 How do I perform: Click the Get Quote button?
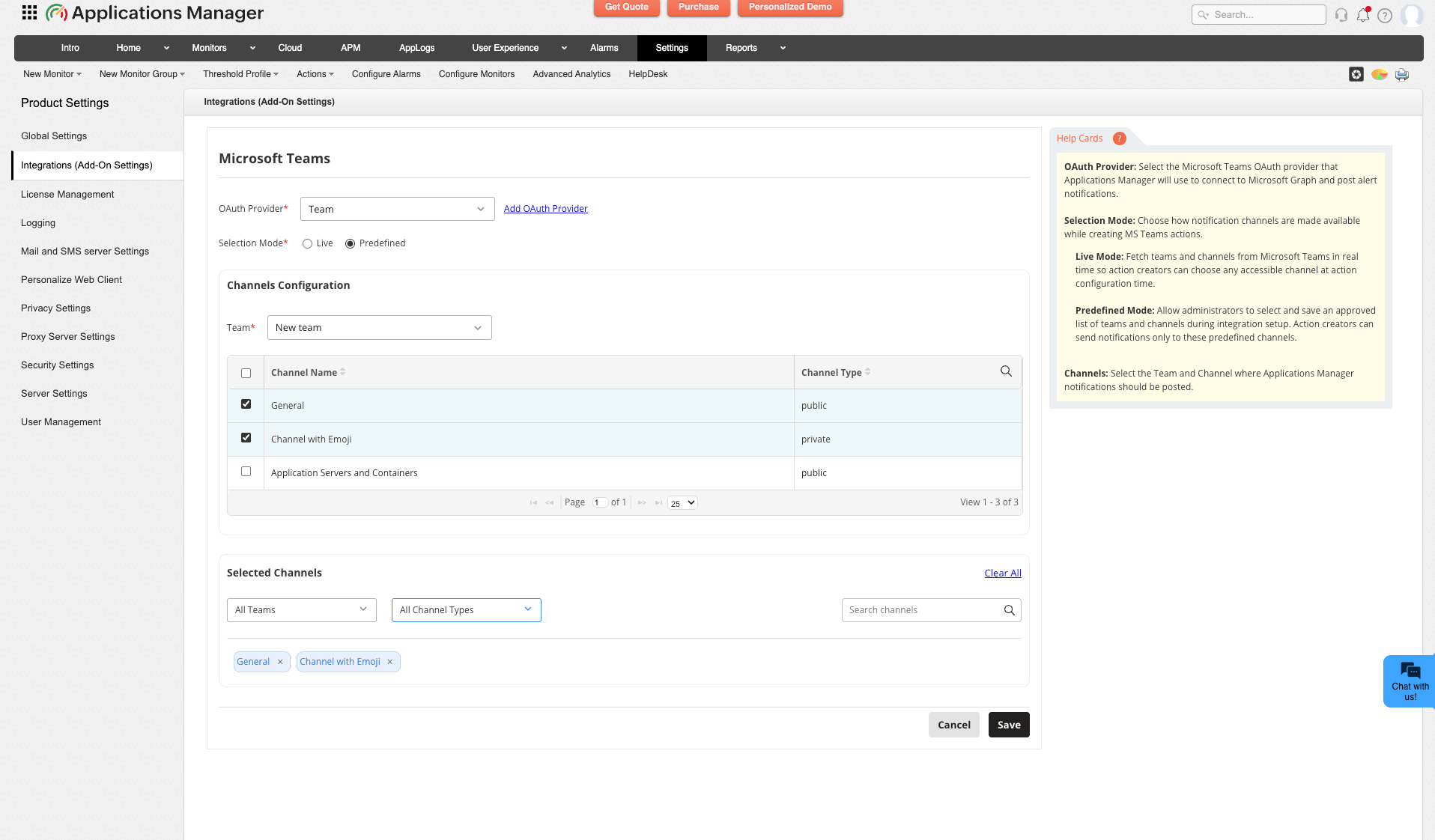627,7
